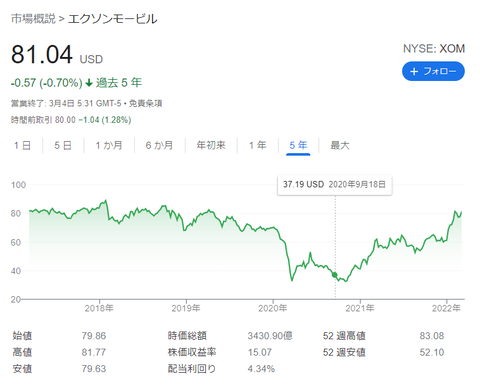Click the 時価総額 value 3430.90億
The height and width of the screenshot is (386, 480).
(x=270, y=336)
